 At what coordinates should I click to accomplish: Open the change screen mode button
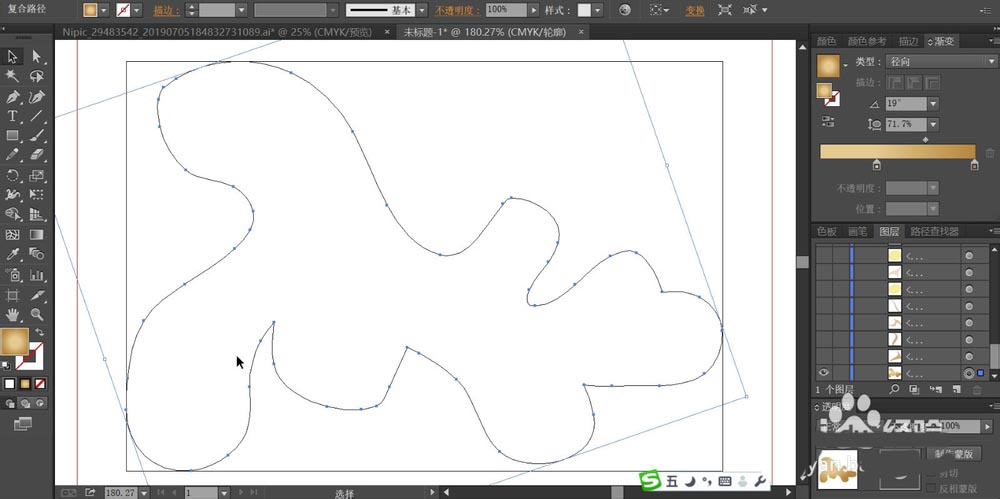(x=23, y=422)
